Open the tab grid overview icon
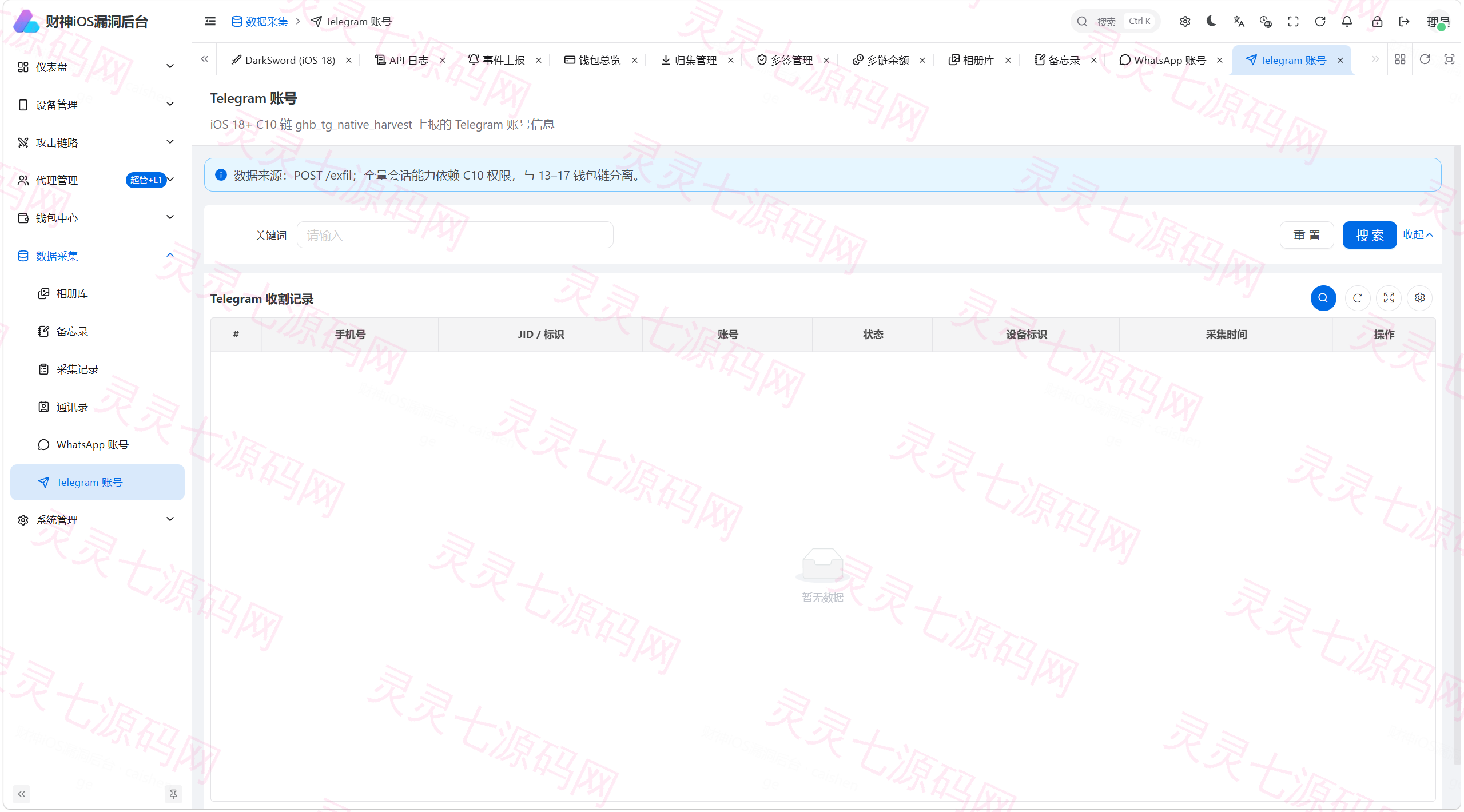 [x=1400, y=59]
